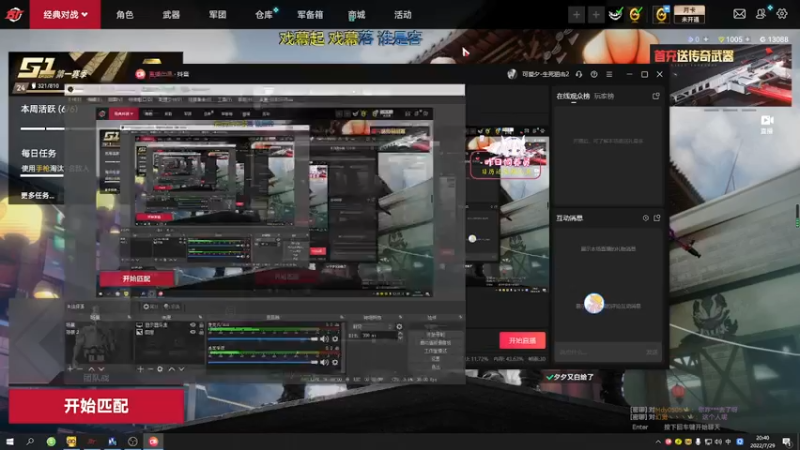Open the OBS icon in taskbar
Viewport: 800px width, 450px height.
tap(133, 441)
